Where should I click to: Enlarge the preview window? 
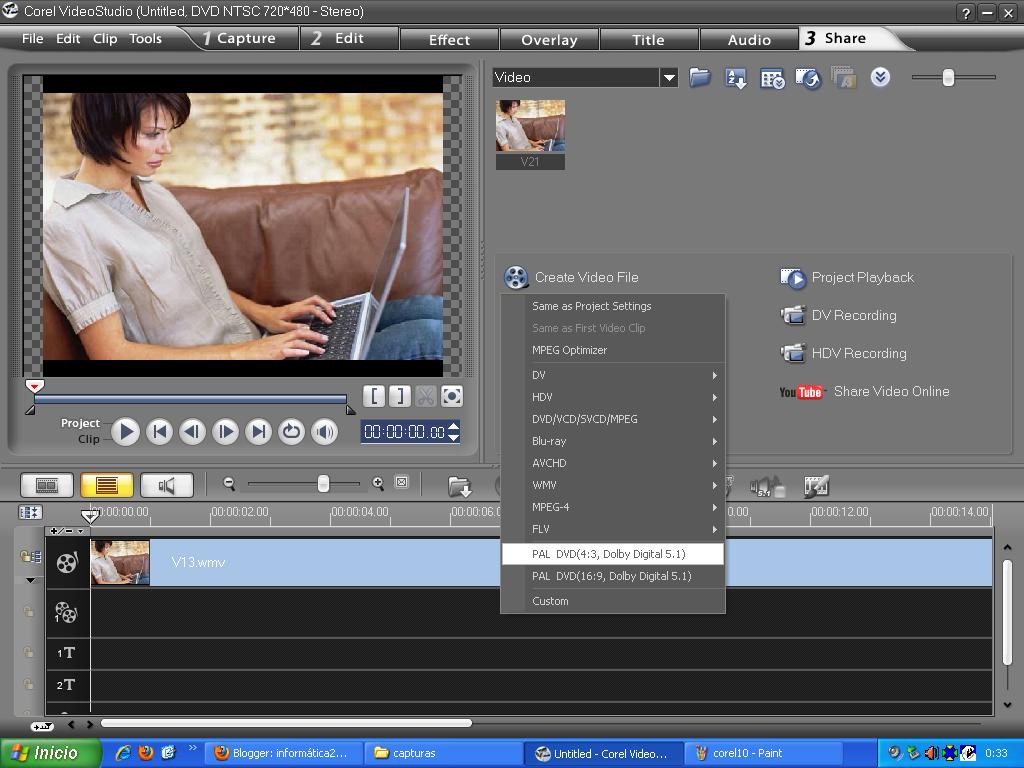tap(452, 396)
